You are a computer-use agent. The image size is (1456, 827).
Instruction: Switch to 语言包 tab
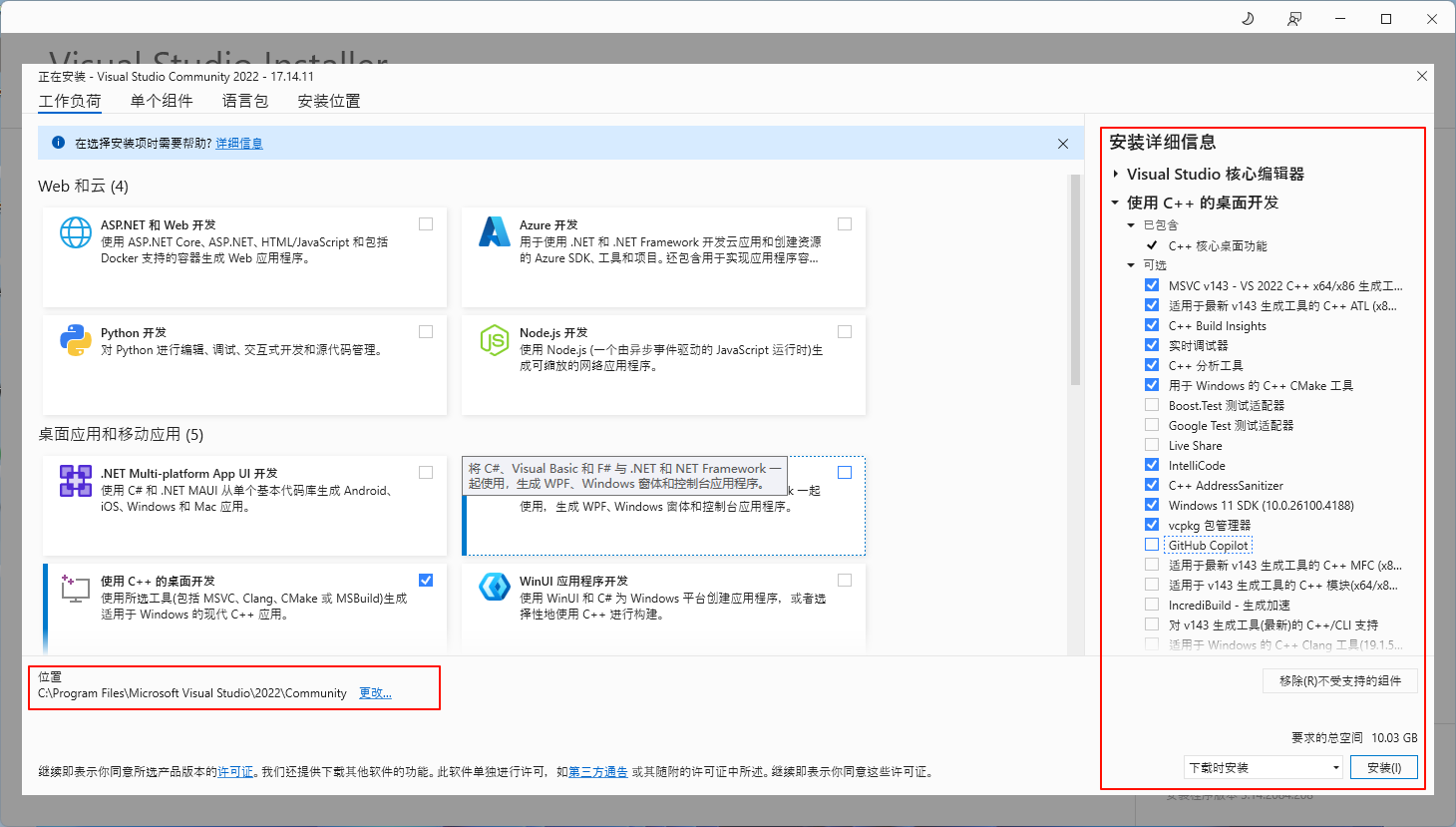click(x=245, y=101)
